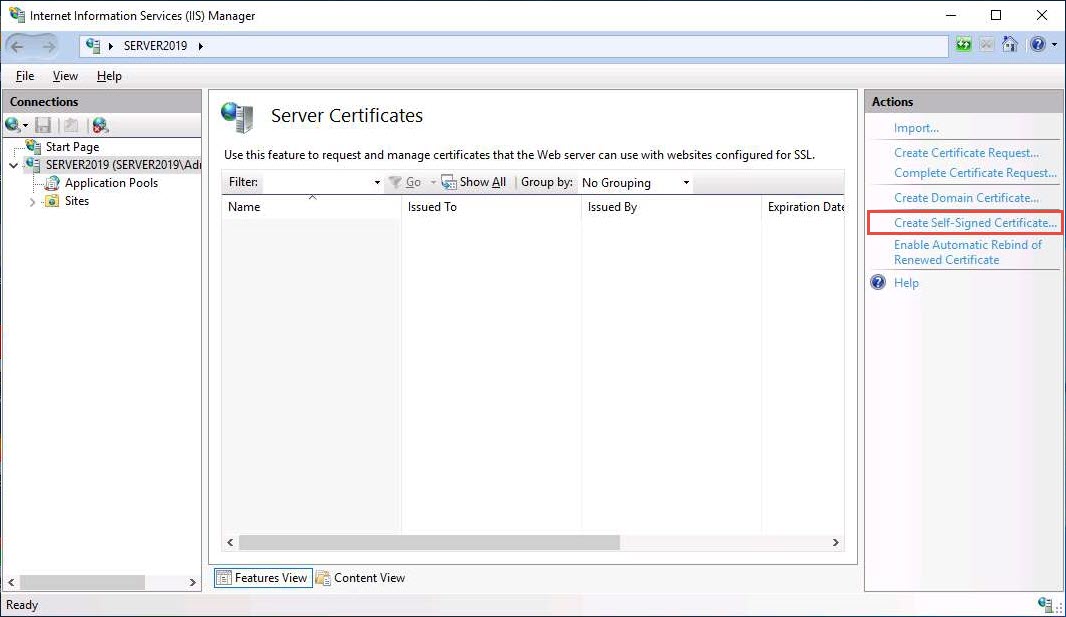Open the File menu
Viewport: 1066px width, 617px height.
pyautogui.click(x=25, y=76)
